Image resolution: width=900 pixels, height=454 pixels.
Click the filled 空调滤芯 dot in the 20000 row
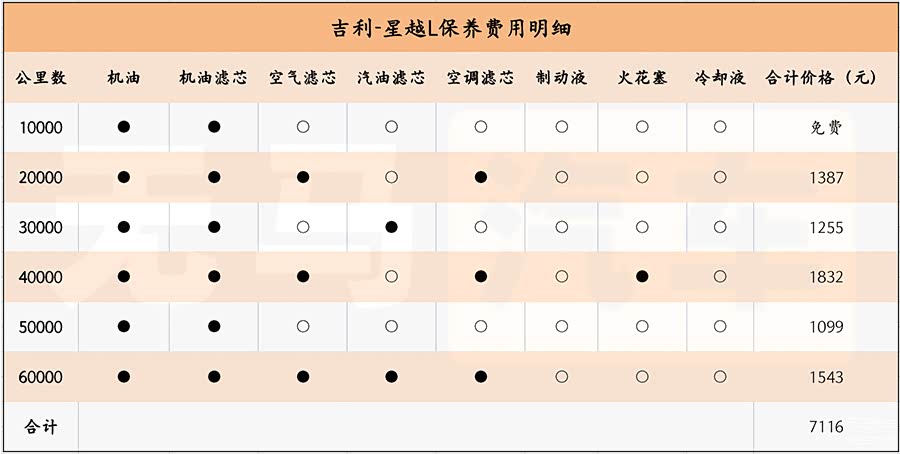click(x=481, y=177)
